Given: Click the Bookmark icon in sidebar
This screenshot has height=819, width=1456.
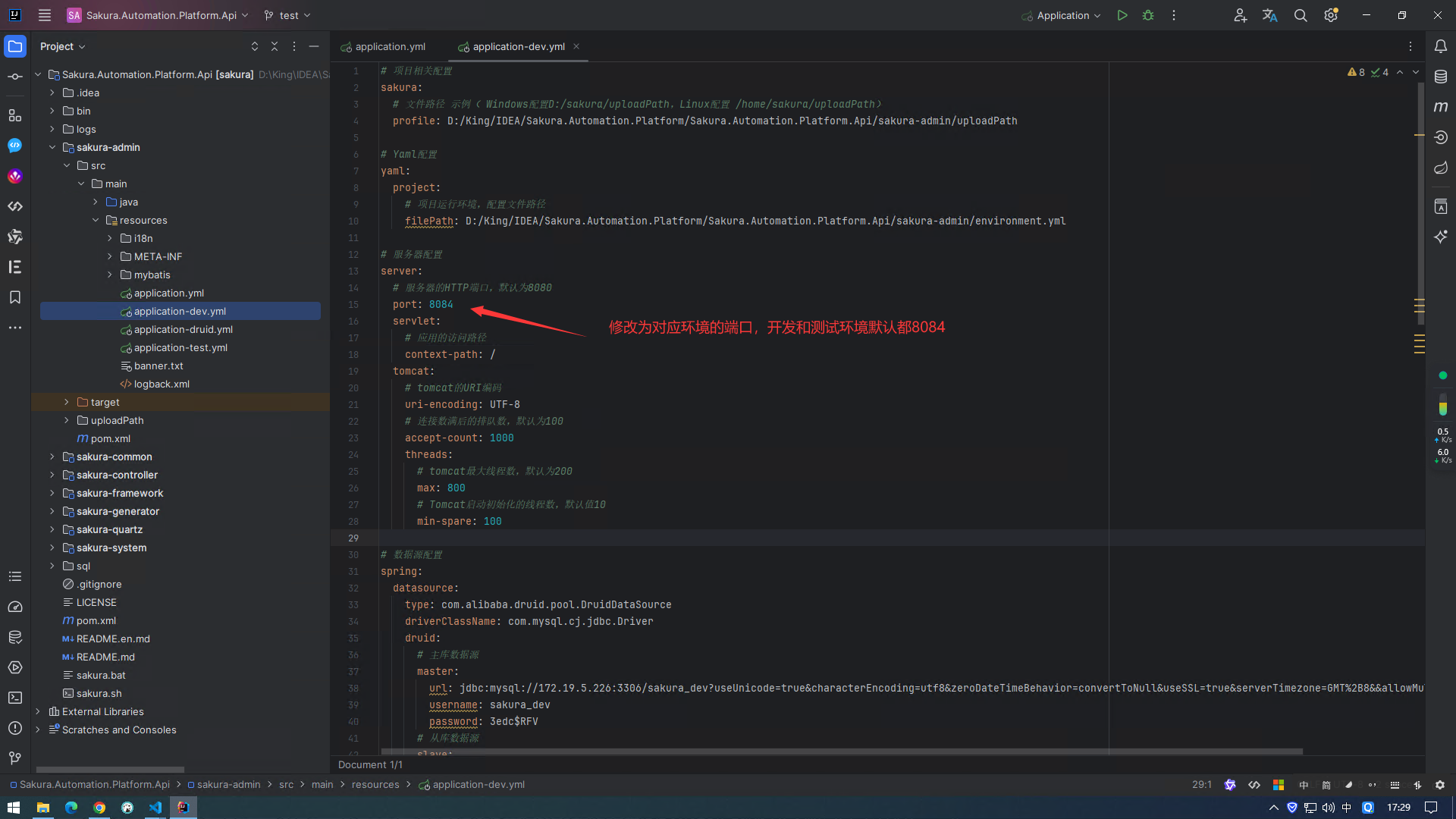Looking at the screenshot, I should pyautogui.click(x=15, y=297).
